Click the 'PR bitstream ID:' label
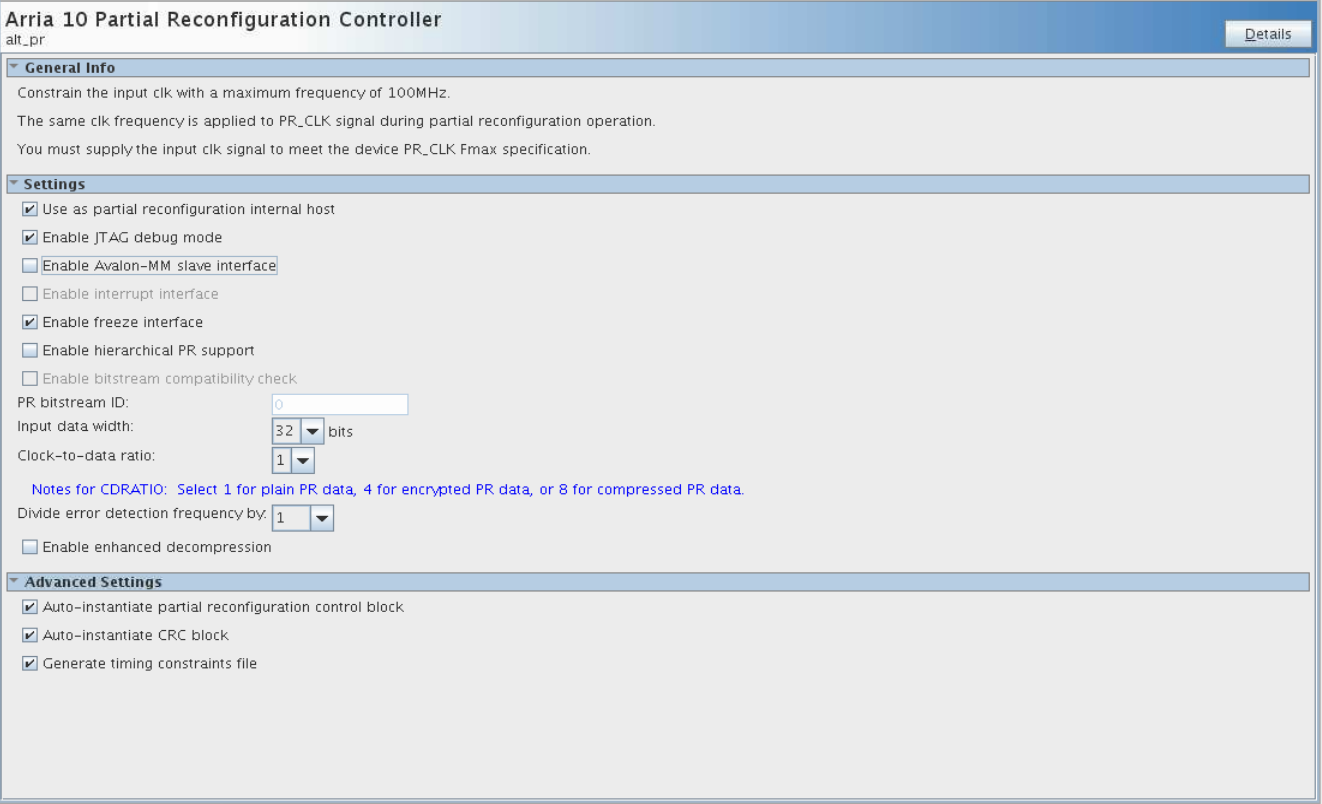The image size is (1322, 804). coord(73,402)
